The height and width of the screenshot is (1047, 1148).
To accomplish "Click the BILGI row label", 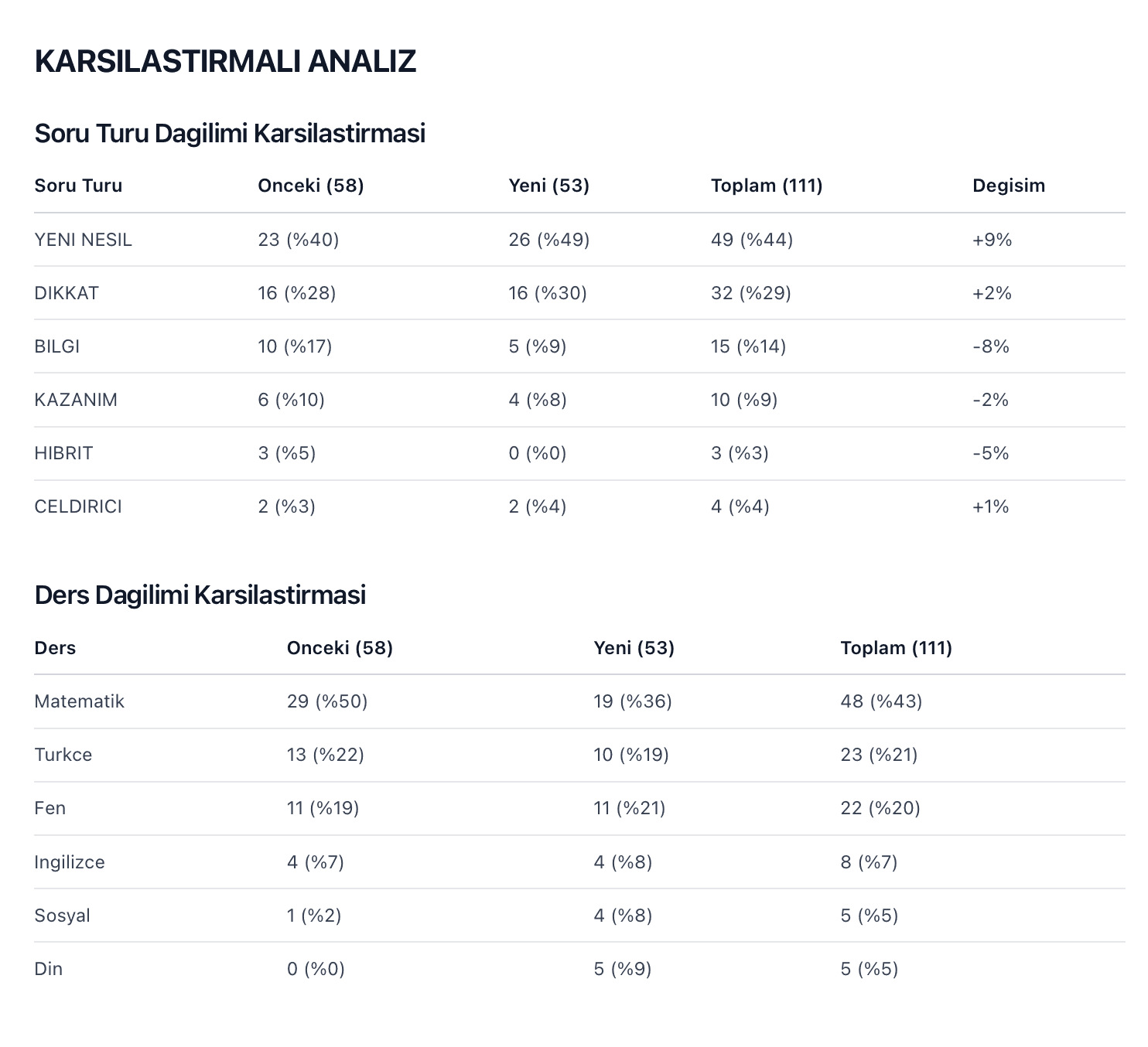I will (x=57, y=346).
